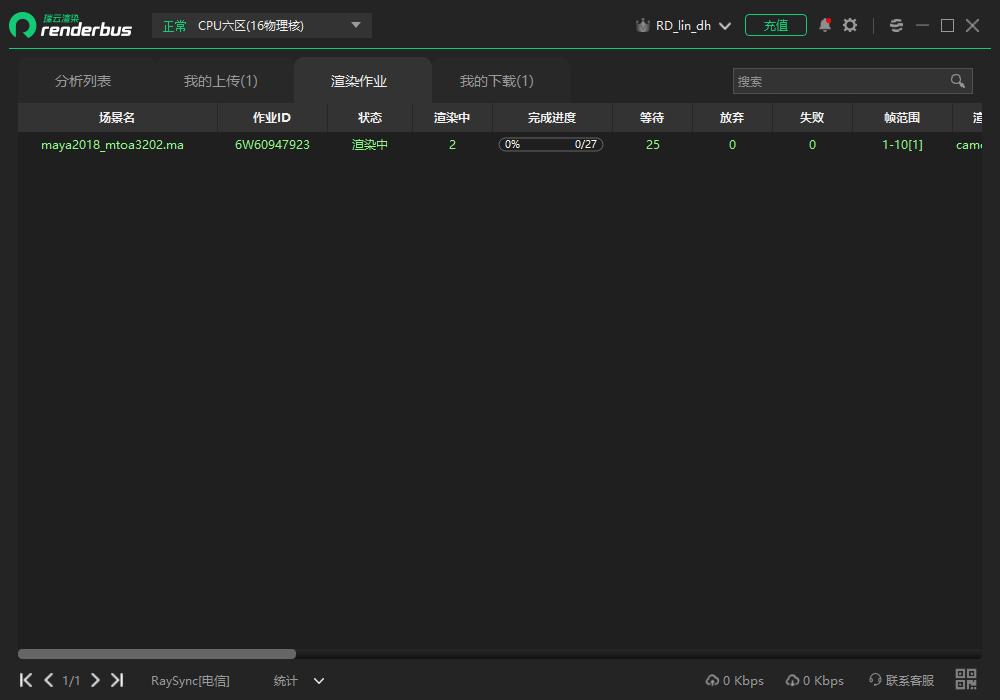Viewport: 1000px width, 700px height.
Task: Click the 0/27 progress bar of the job
Action: 550,144
